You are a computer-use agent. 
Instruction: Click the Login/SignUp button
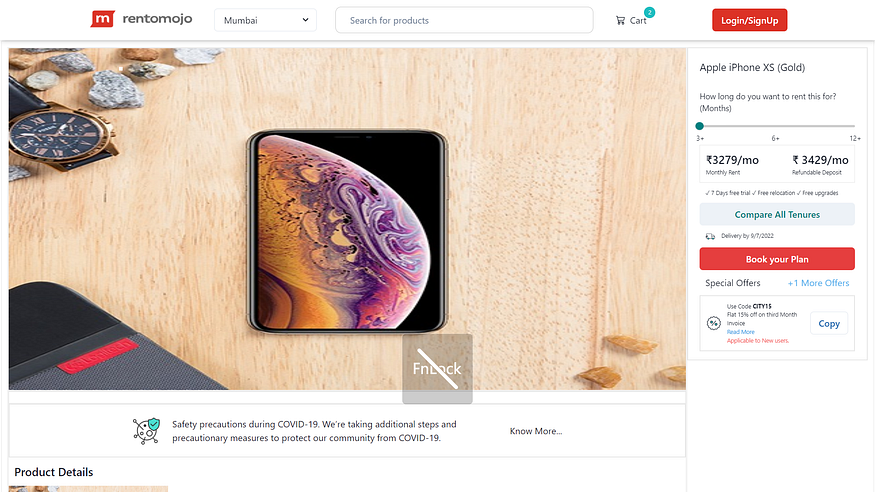coord(749,20)
